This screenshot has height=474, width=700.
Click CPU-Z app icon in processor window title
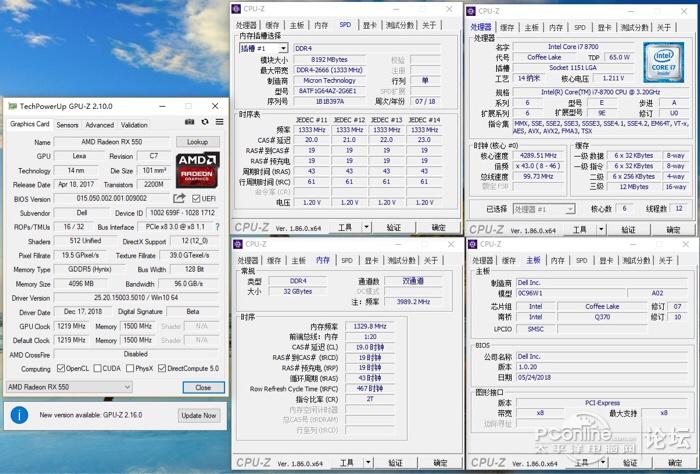(471, 11)
